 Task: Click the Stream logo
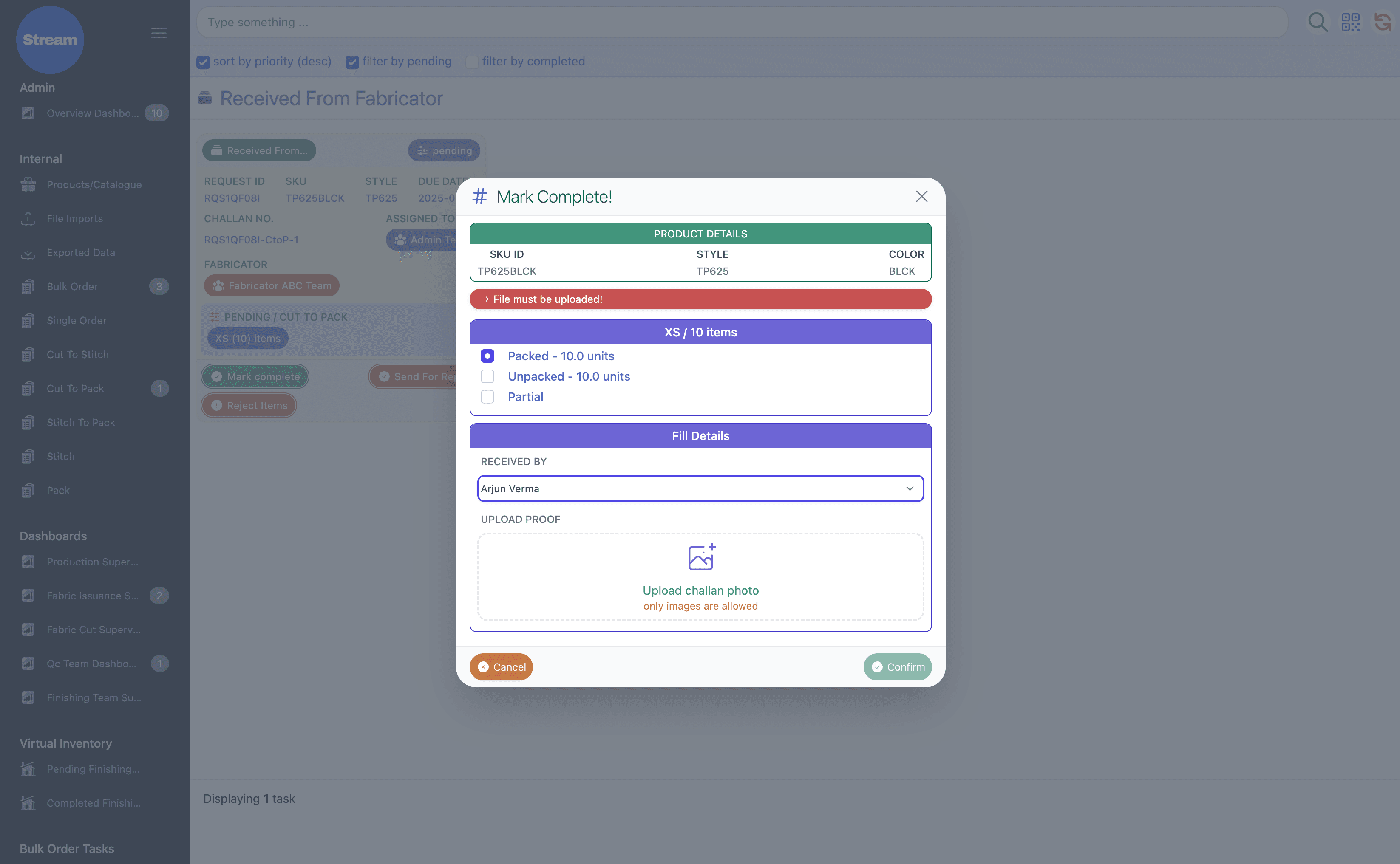[x=50, y=40]
